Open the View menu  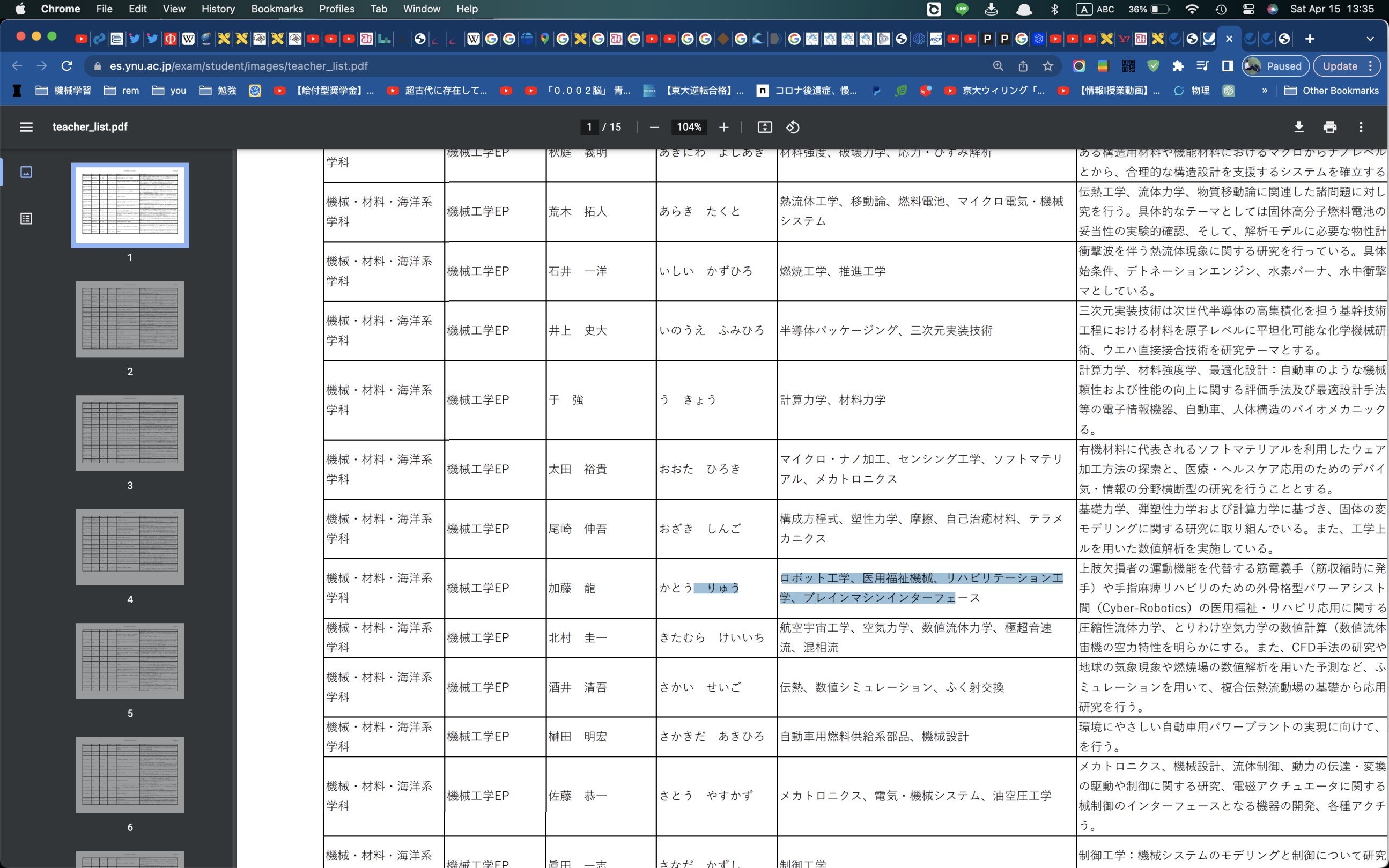(x=173, y=9)
